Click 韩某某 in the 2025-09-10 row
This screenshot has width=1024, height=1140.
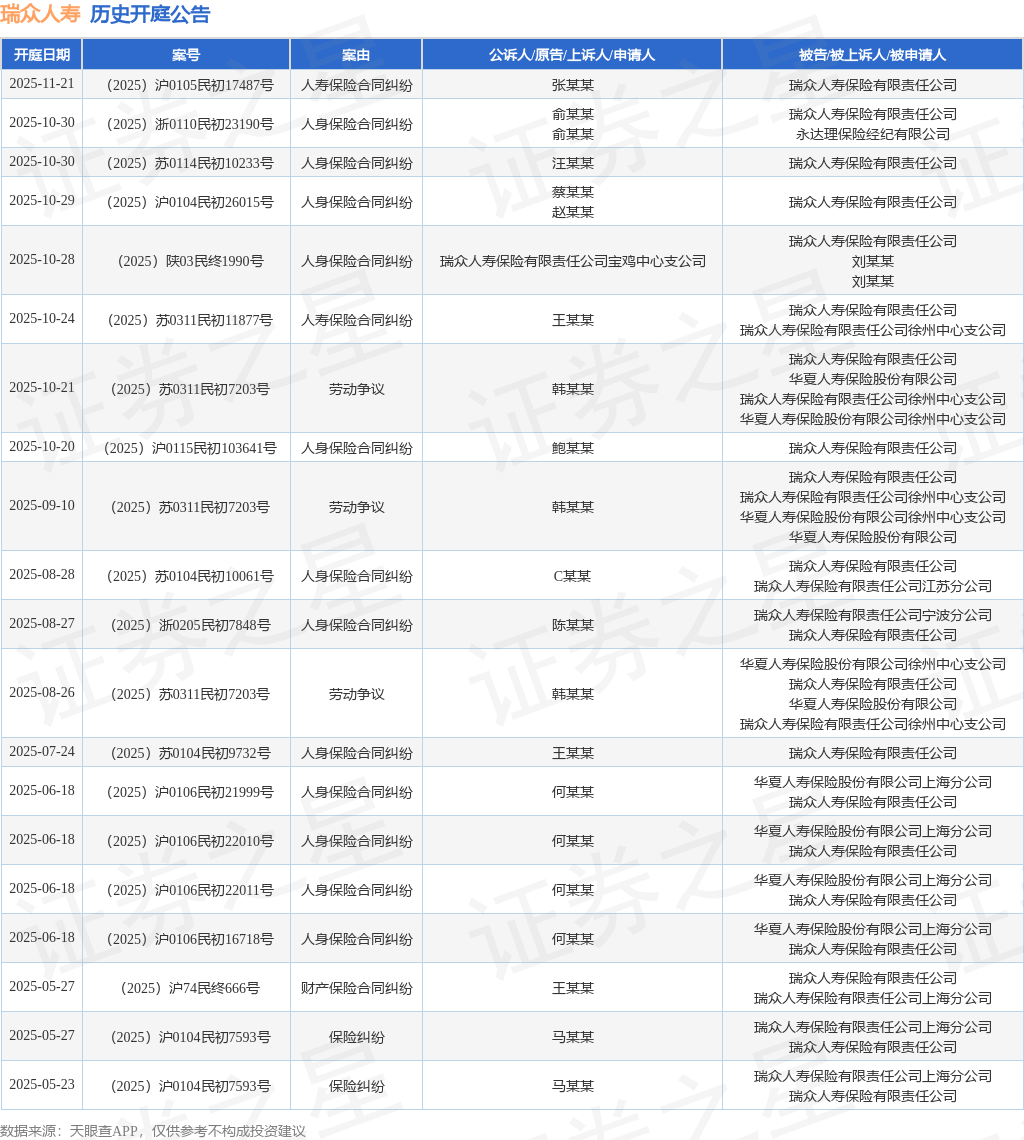[x=572, y=507]
